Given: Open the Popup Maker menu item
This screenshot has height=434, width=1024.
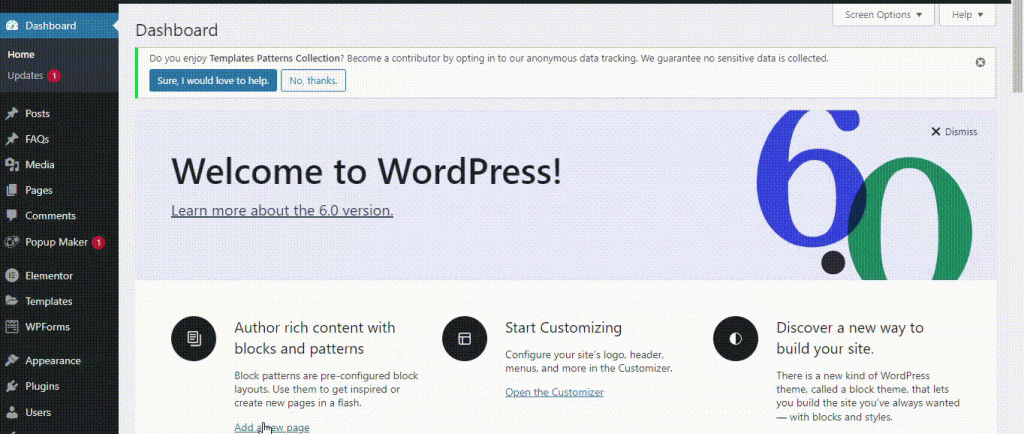Looking at the screenshot, I should click(55, 242).
